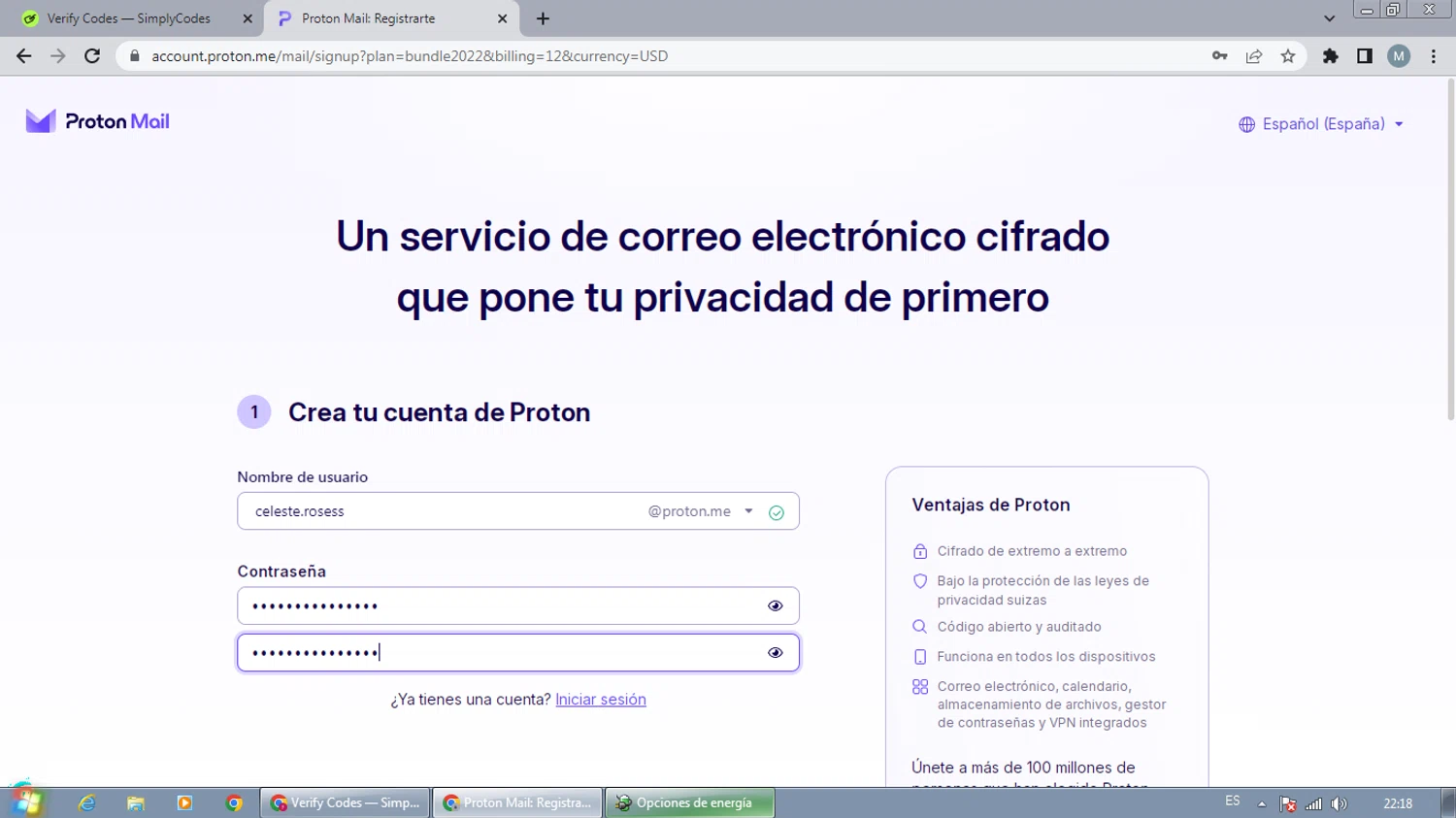The image size is (1456, 818).
Task: Toggle the Chrome side panel
Action: click(1365, 56)
